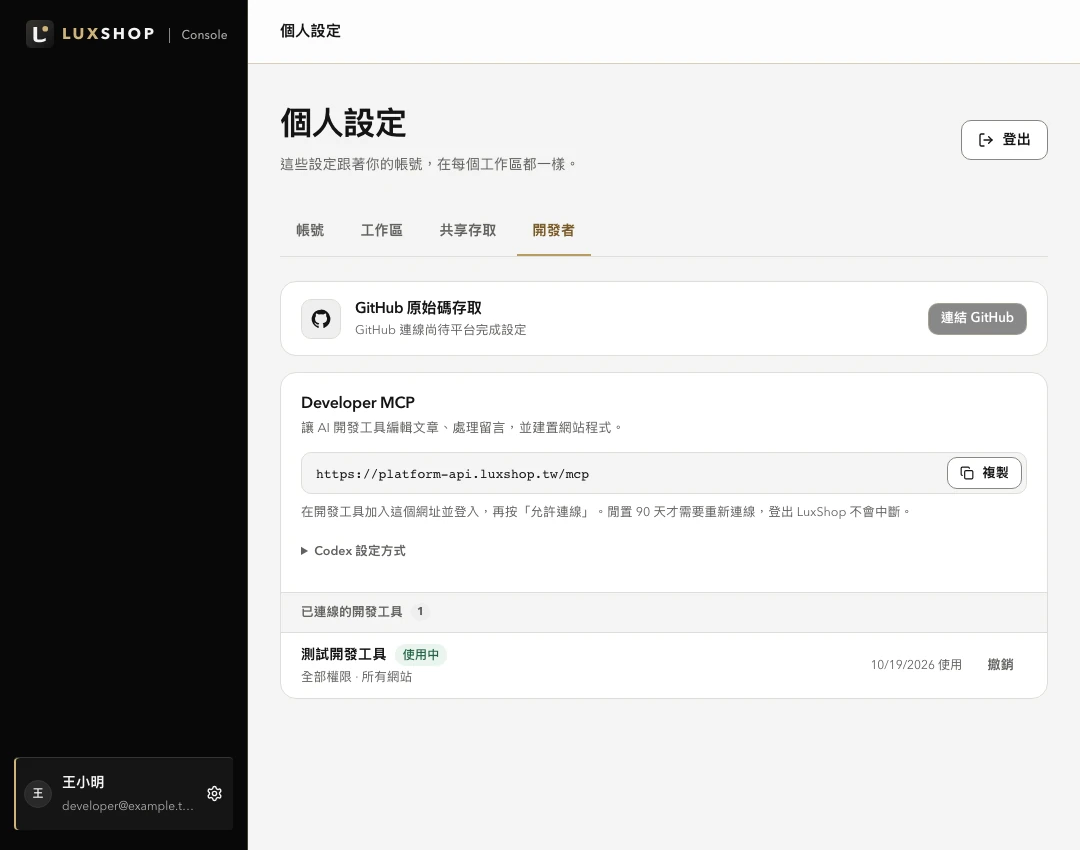Revoke 測試開發工具 via 撤銷

tap(1000, 665)
